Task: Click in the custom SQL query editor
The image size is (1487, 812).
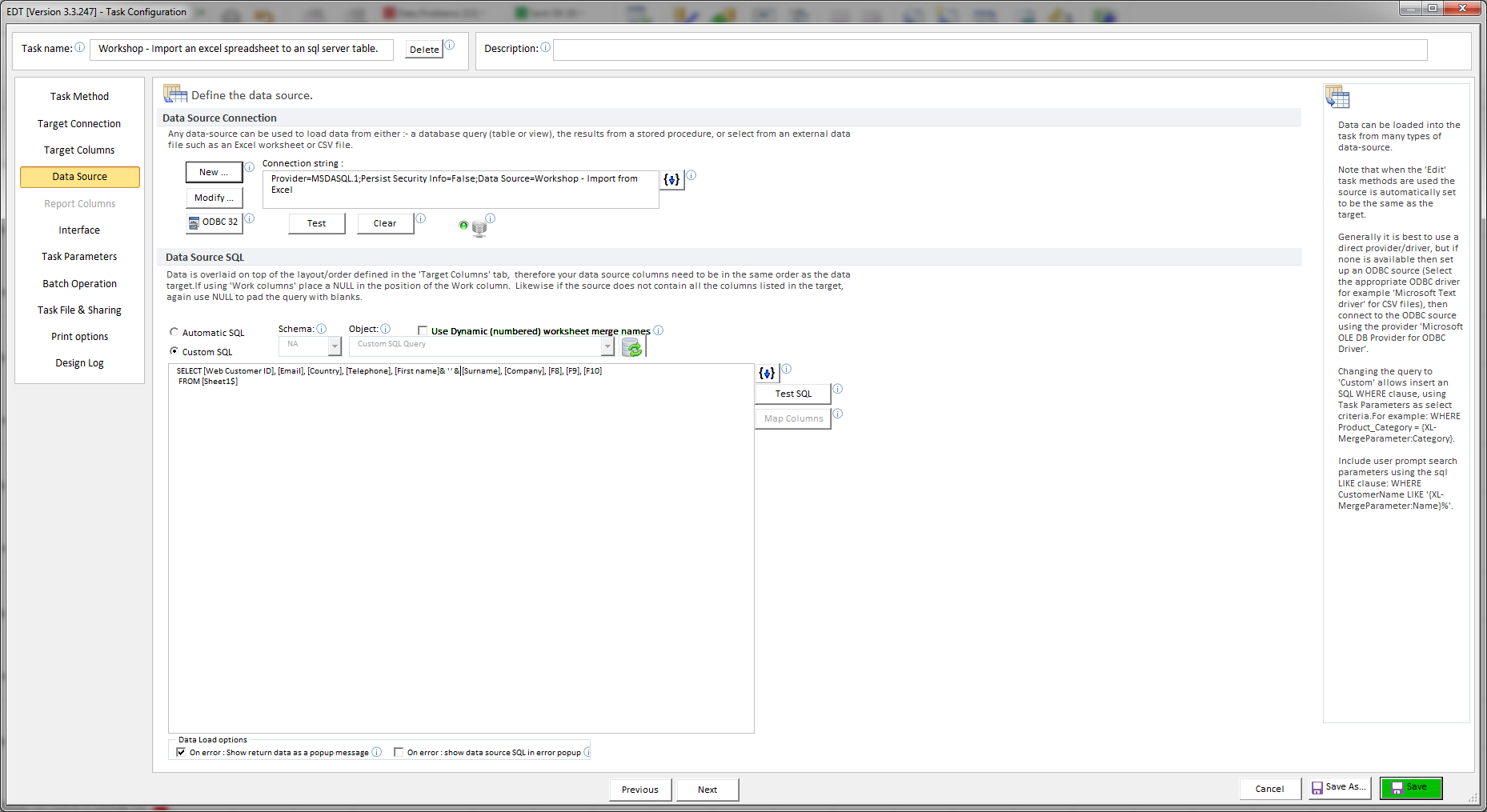Action: pyautogui.click(x=461, y=548)
